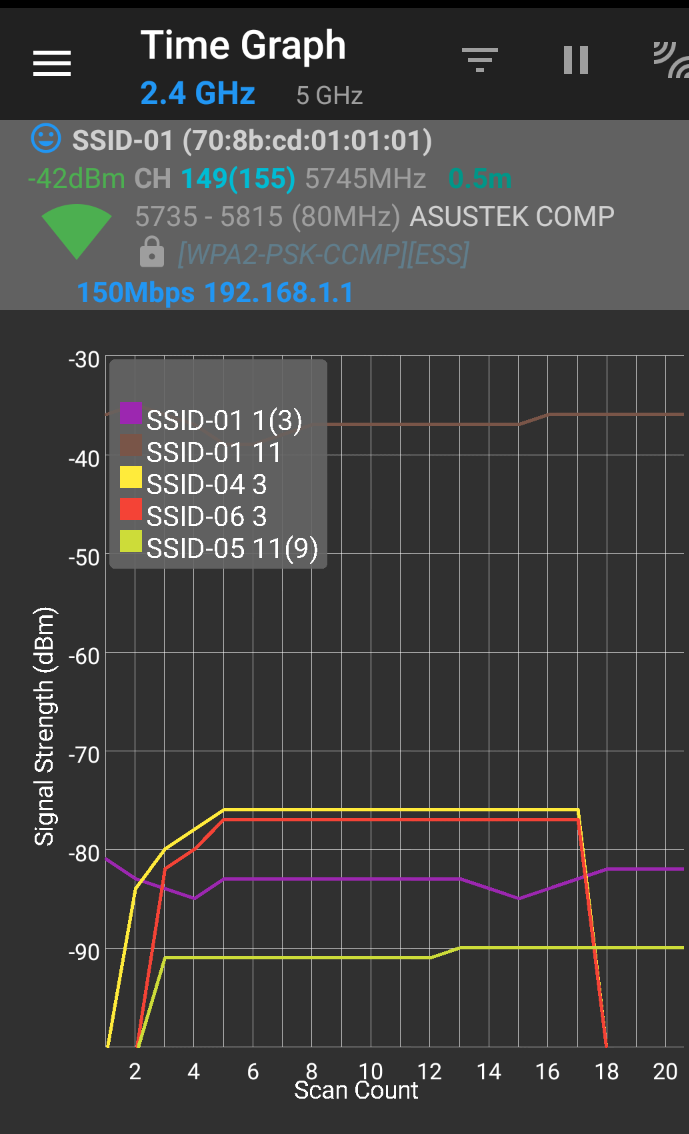Switch to the 5 GHz band
689x1134 pixels.
[329, 96]
